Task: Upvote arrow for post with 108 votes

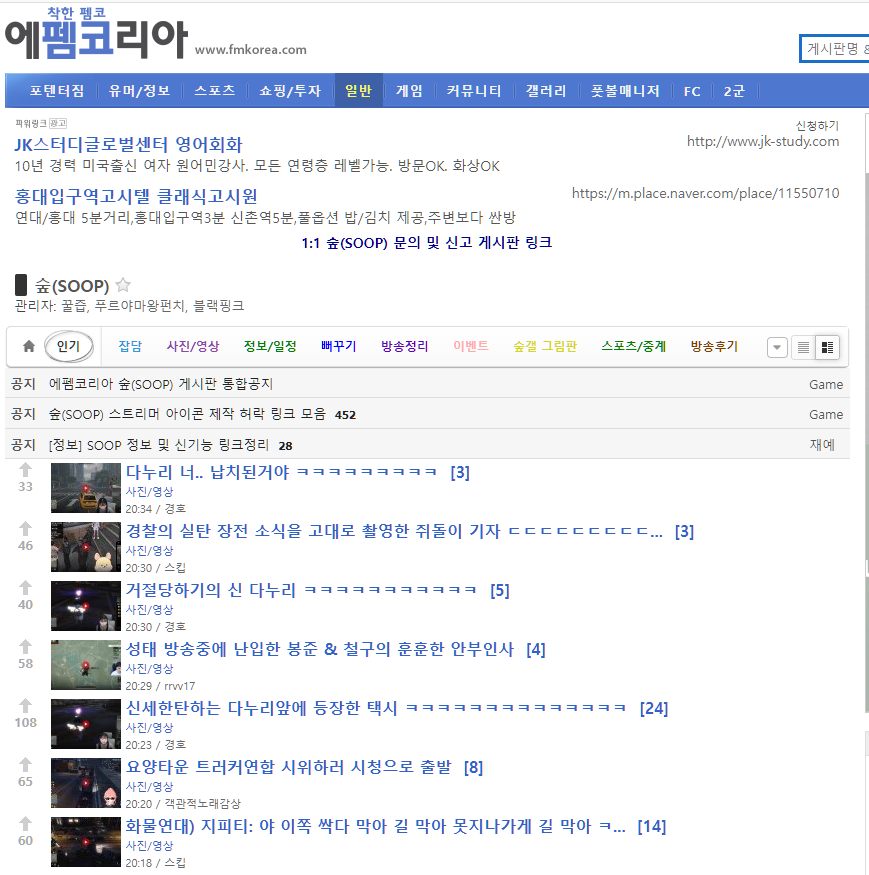Action: coord(25,706)
